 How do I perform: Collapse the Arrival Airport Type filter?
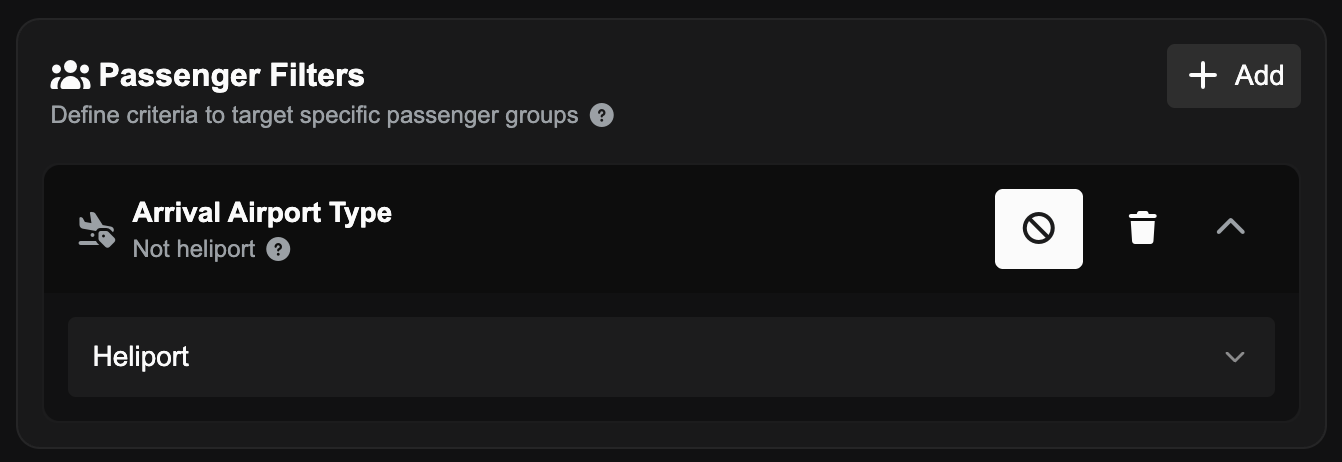[1230, 228]
